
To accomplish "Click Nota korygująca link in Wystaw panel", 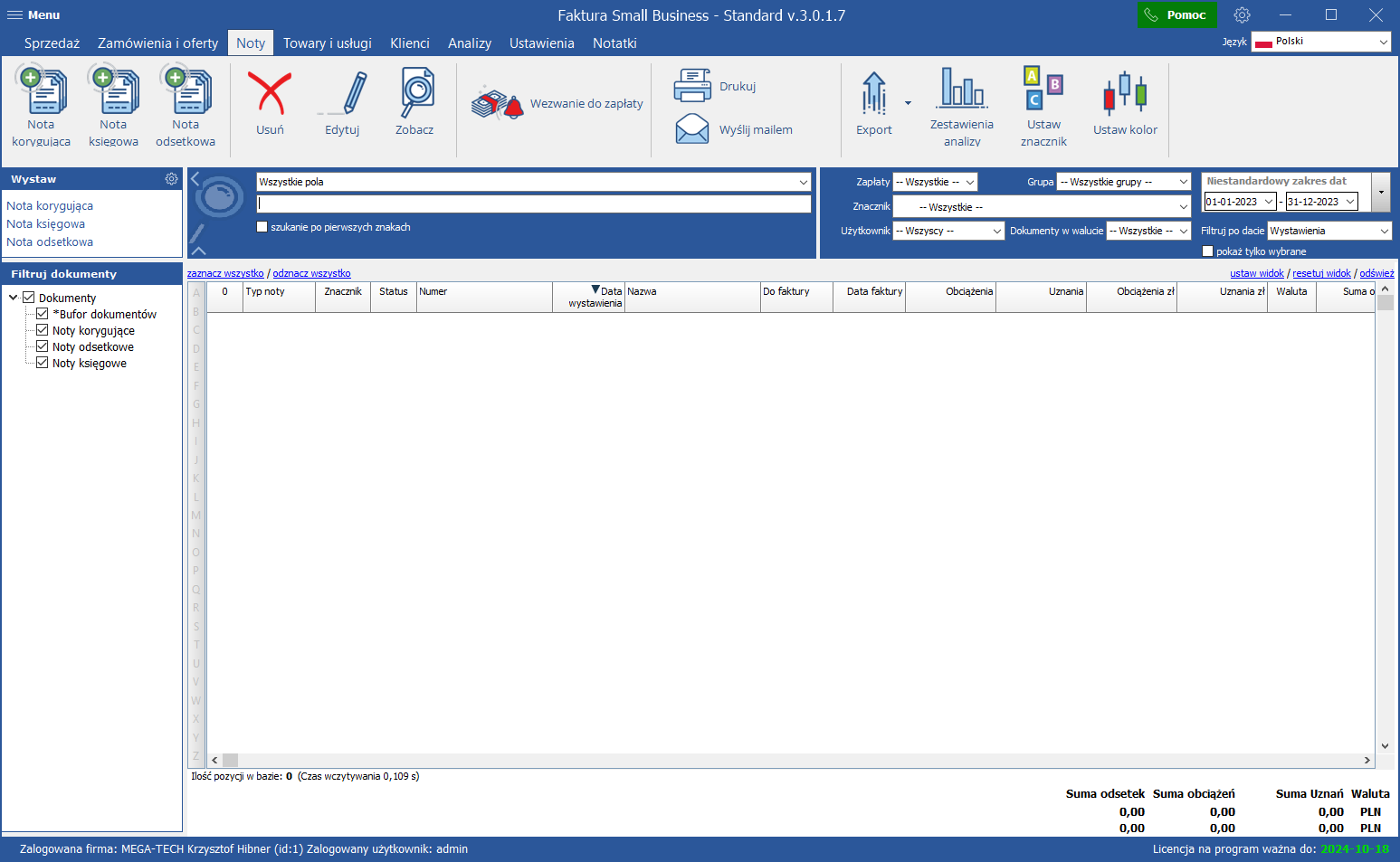I will click(50, 206).
